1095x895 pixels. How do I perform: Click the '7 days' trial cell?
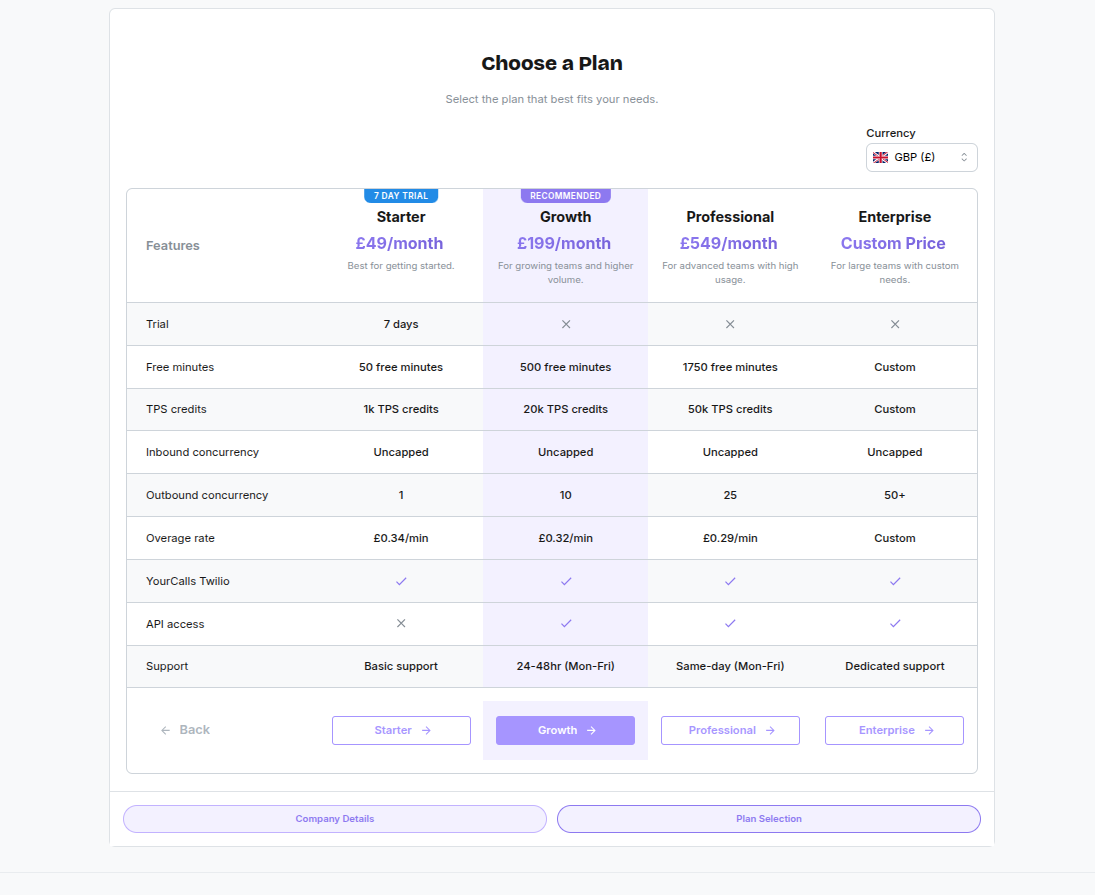pos(401,324)
